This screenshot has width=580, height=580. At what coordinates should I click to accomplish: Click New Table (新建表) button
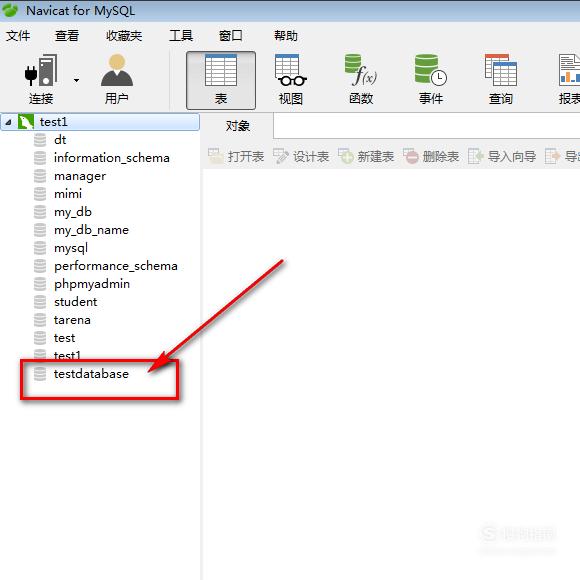pyautogui.click(x=366, y=156)
